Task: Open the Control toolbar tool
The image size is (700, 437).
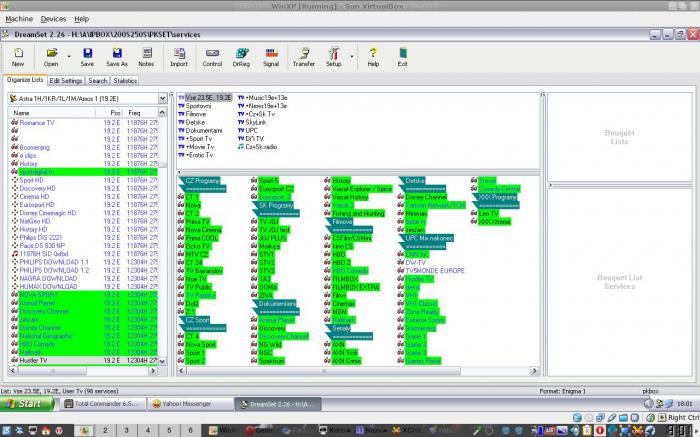Action: 212,57
